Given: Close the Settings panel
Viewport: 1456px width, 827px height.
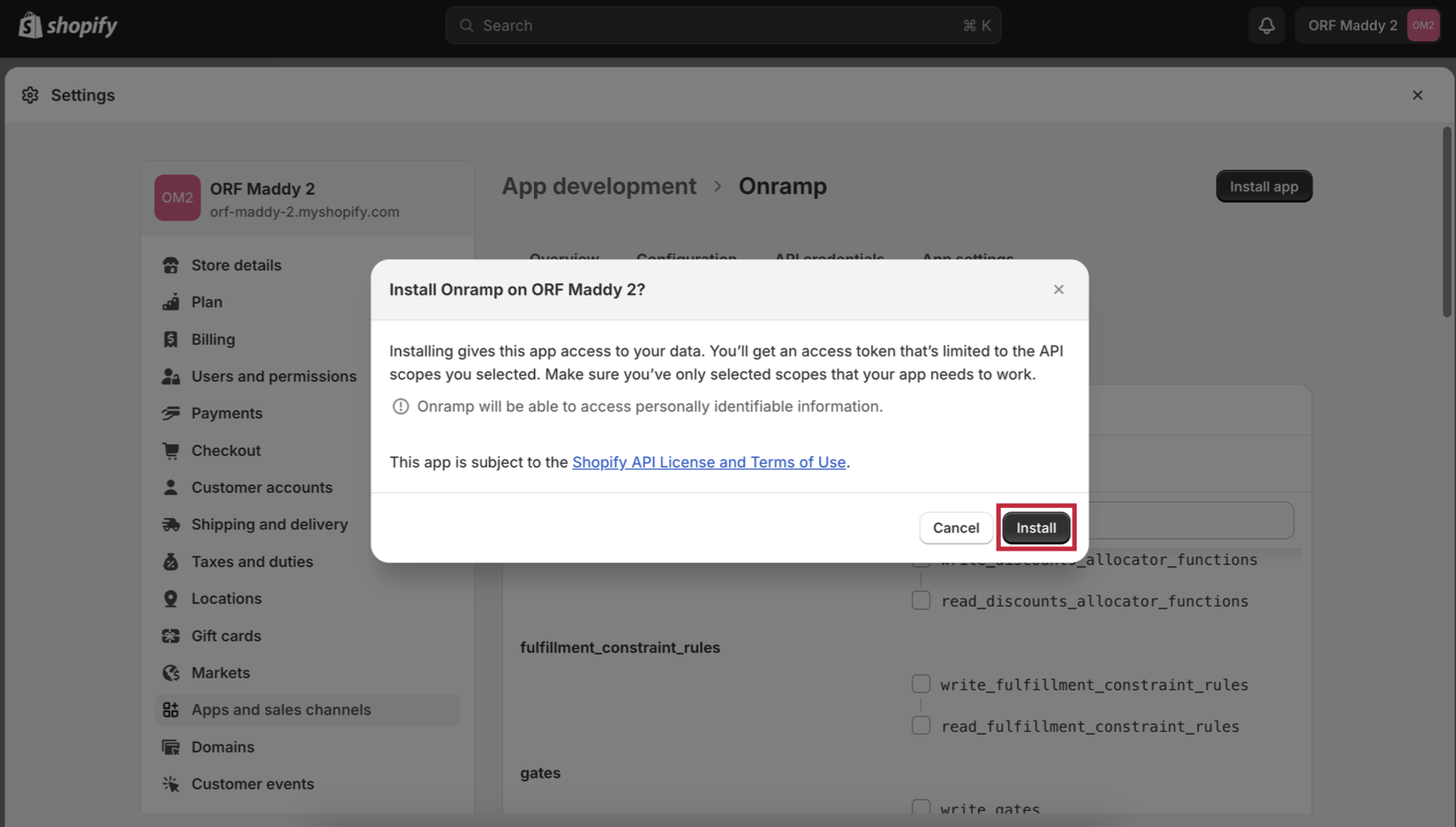Looking at the screenshot, I should click(1417, 95).
